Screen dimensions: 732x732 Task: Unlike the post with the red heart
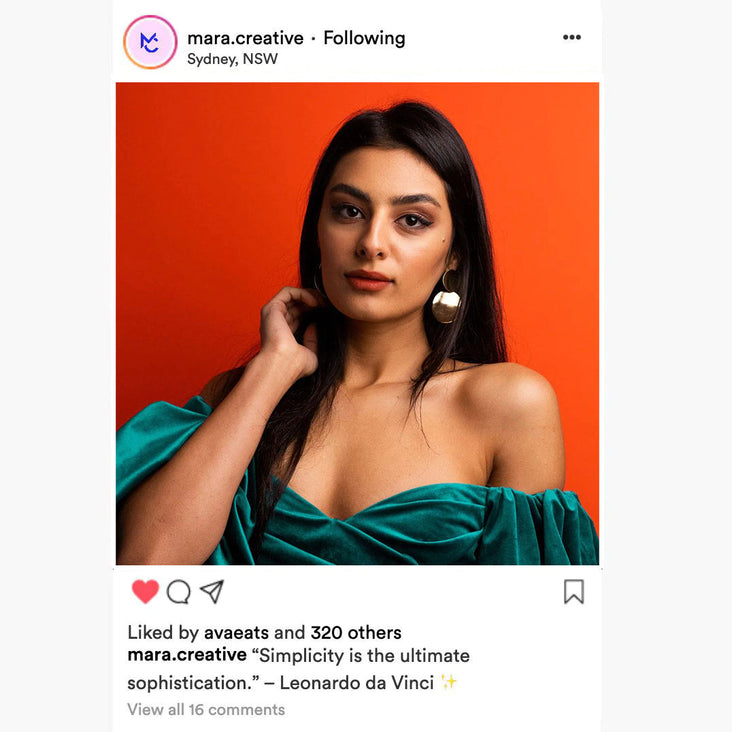click(x=145, y=591)
